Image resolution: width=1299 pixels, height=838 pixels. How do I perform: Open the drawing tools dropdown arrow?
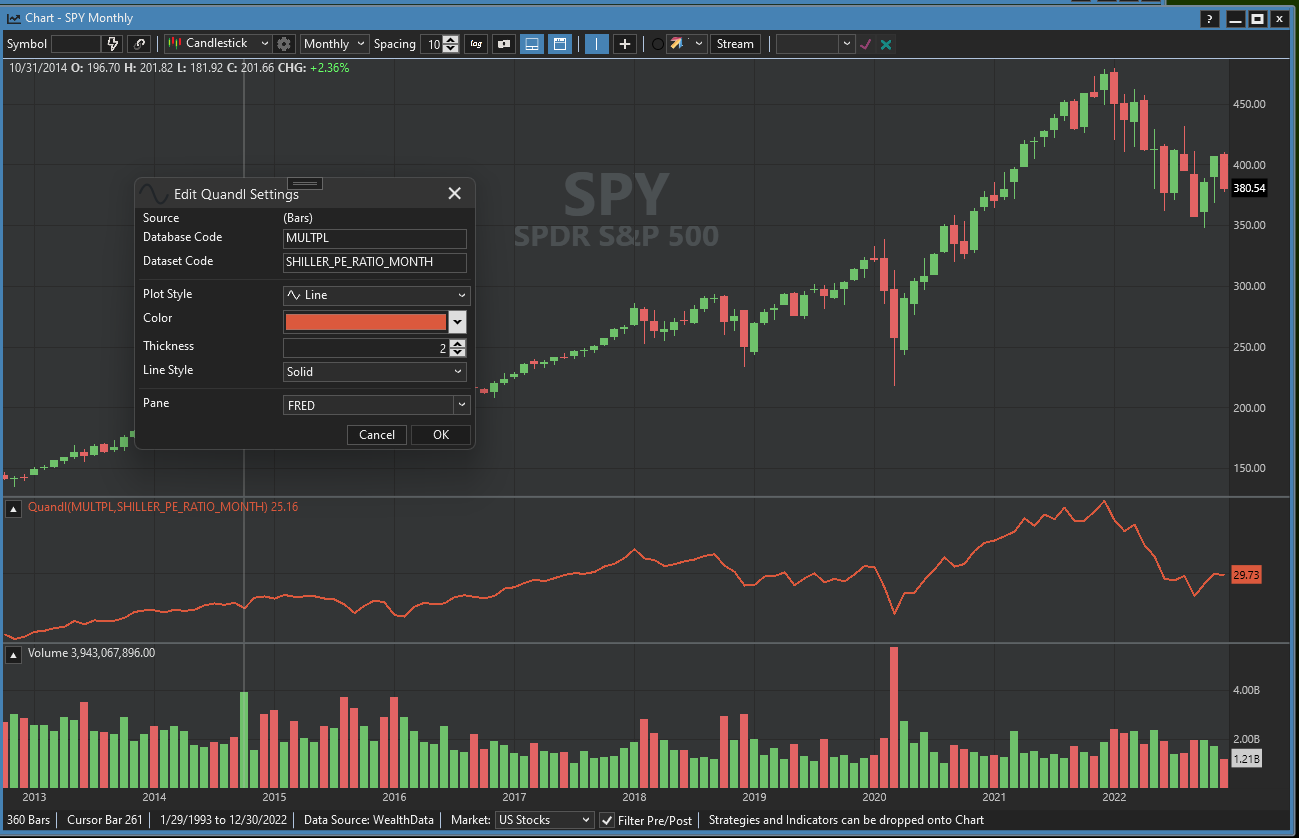[x=698, y=44]
